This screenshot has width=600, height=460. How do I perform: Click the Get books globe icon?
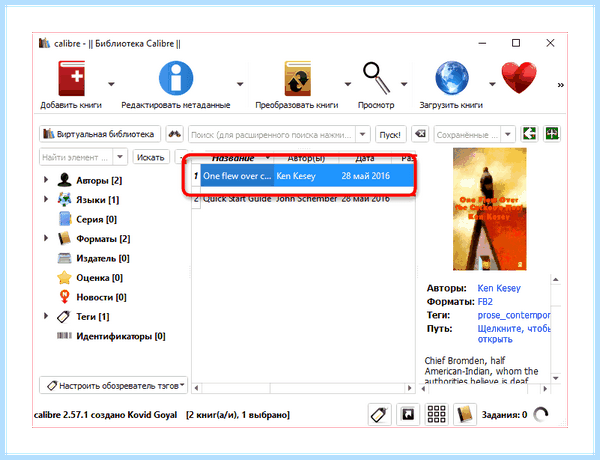452,78
